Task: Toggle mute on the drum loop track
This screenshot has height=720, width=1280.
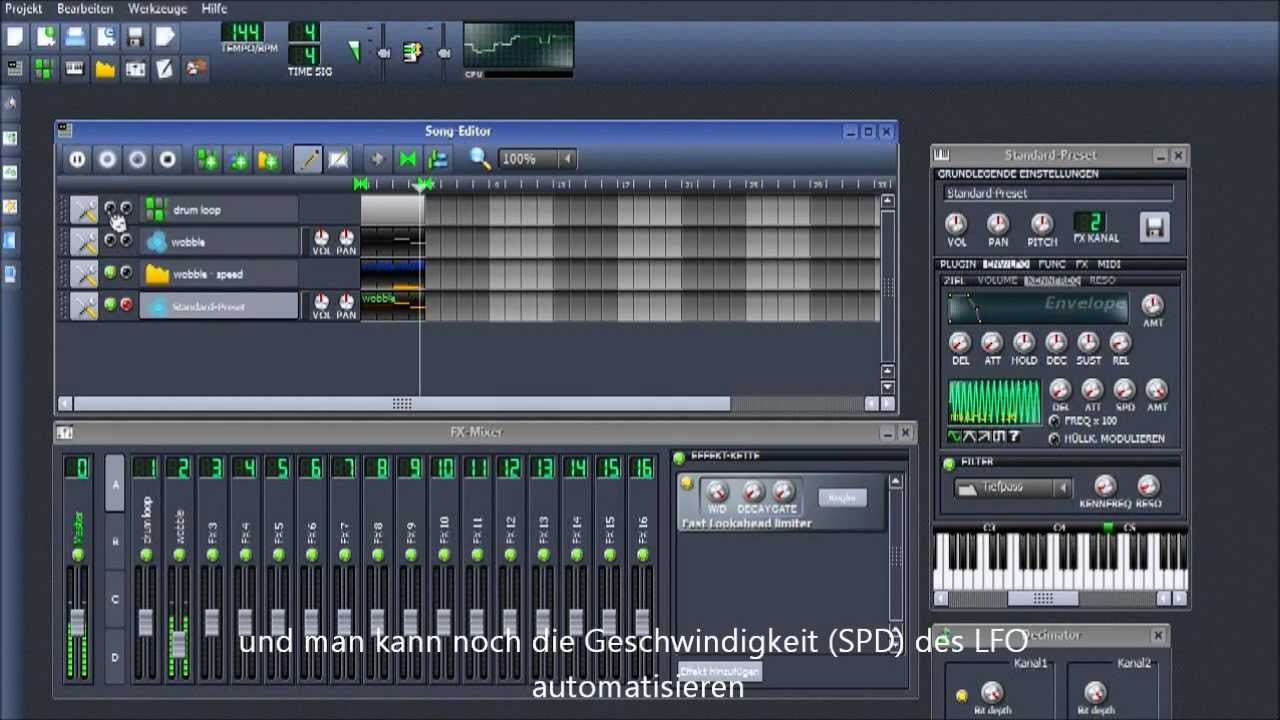Action: [x=110, y=208]
